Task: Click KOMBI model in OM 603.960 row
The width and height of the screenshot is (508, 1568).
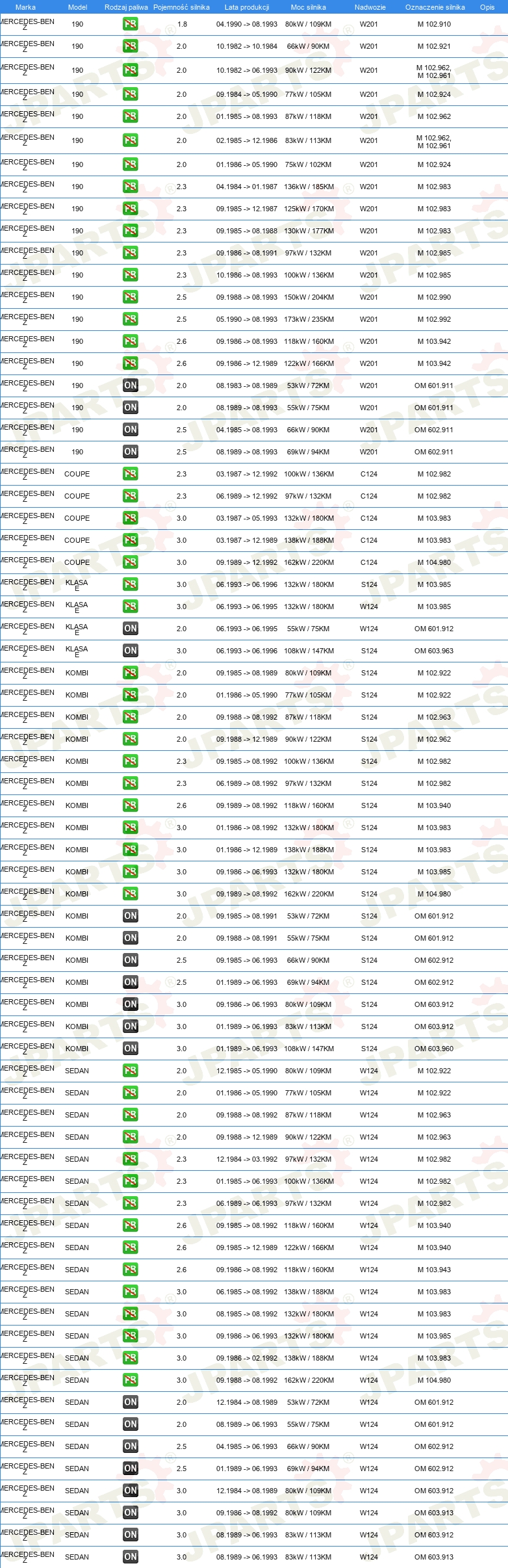Action: [77, 1049]
